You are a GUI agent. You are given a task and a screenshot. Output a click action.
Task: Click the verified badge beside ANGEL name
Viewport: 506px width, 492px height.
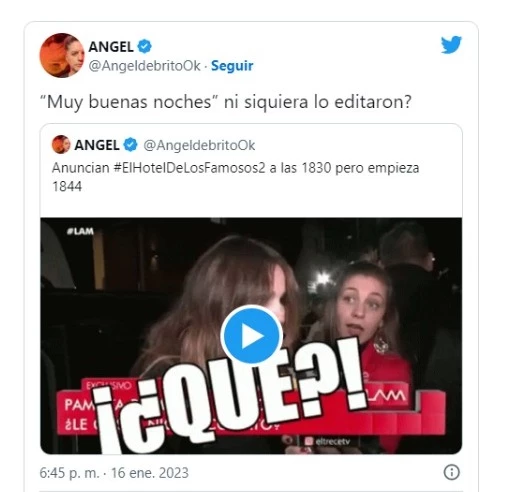[144, 46]
